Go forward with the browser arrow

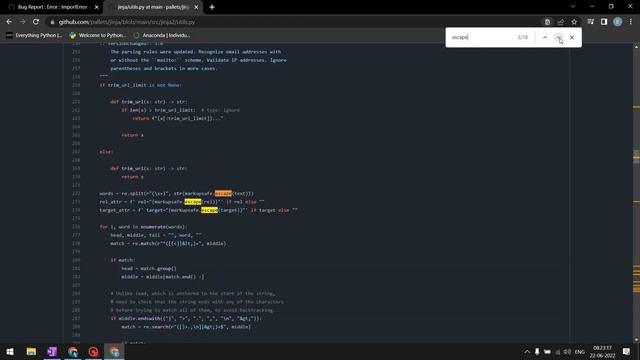click(x=22, y=22)
